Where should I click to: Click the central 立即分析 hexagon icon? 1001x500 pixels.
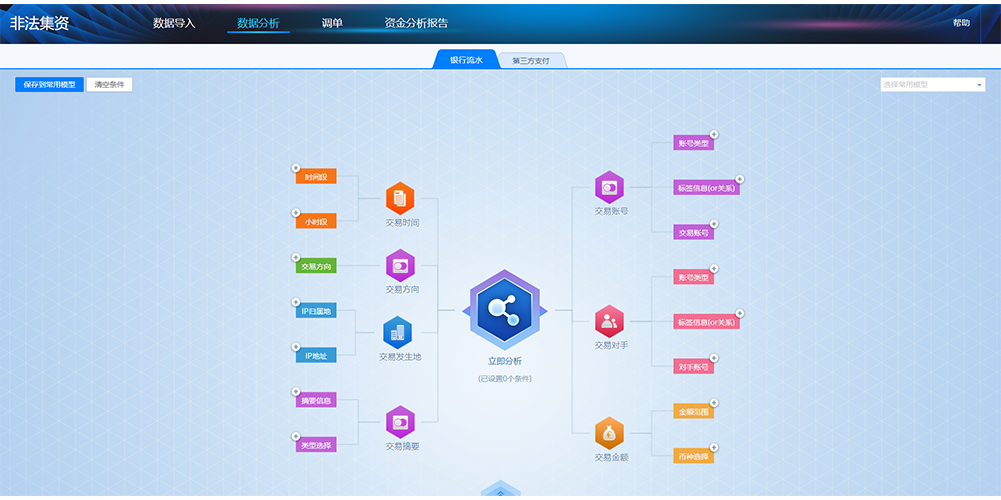[x=504, y=311]
